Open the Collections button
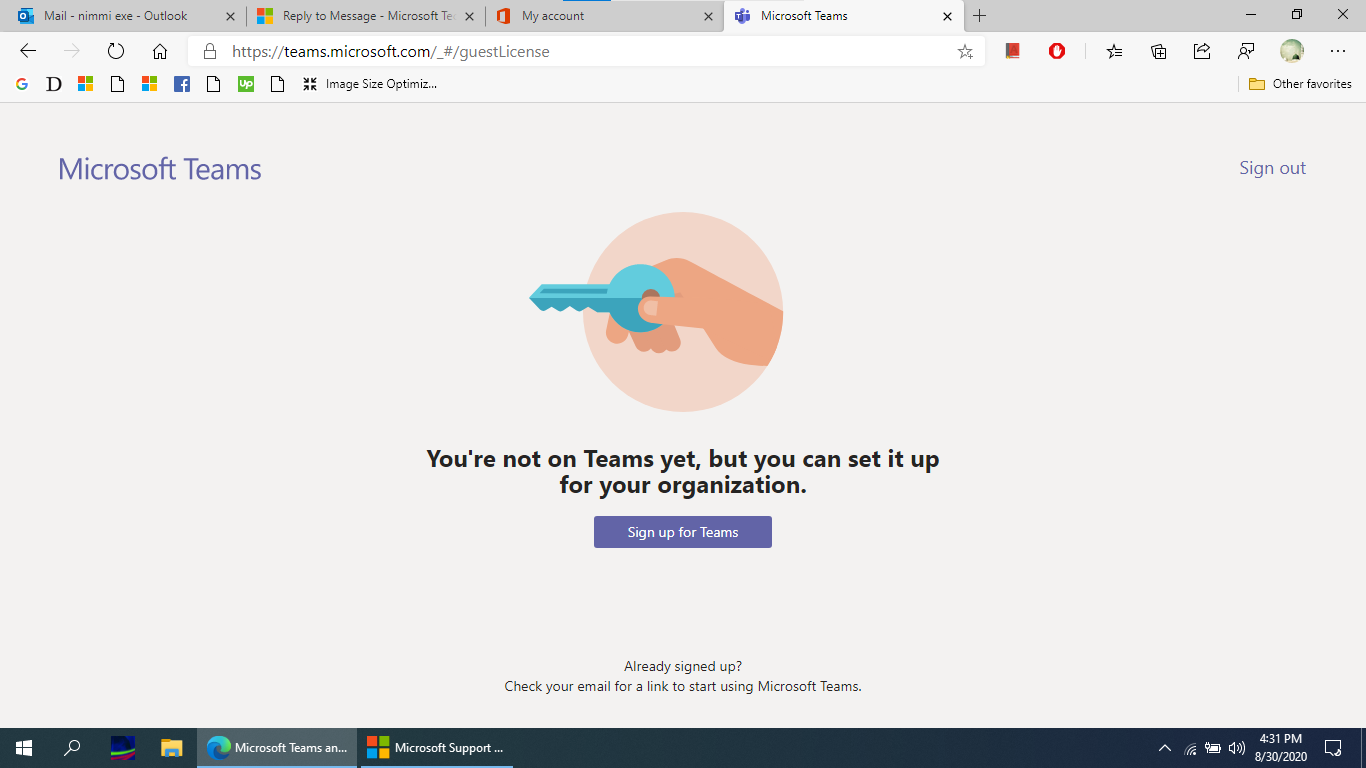 1159,51
